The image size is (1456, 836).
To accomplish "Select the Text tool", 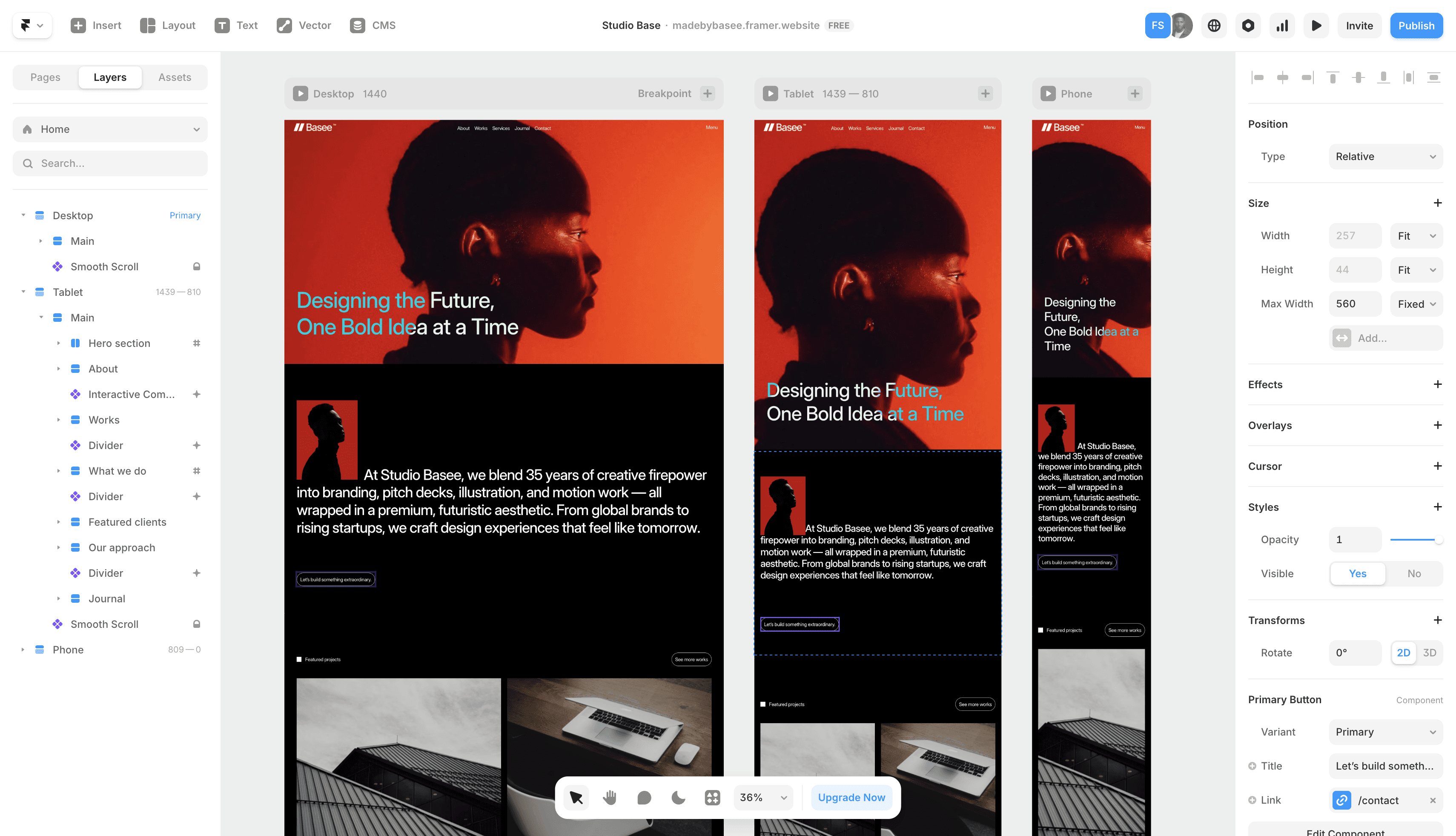I will pos(236,25).
